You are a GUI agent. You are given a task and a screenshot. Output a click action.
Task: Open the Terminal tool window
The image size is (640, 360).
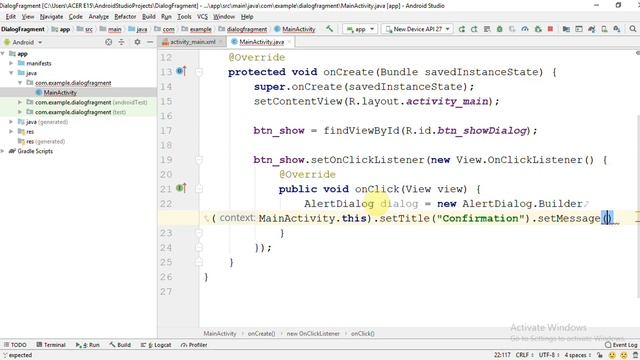pos(51,345)
